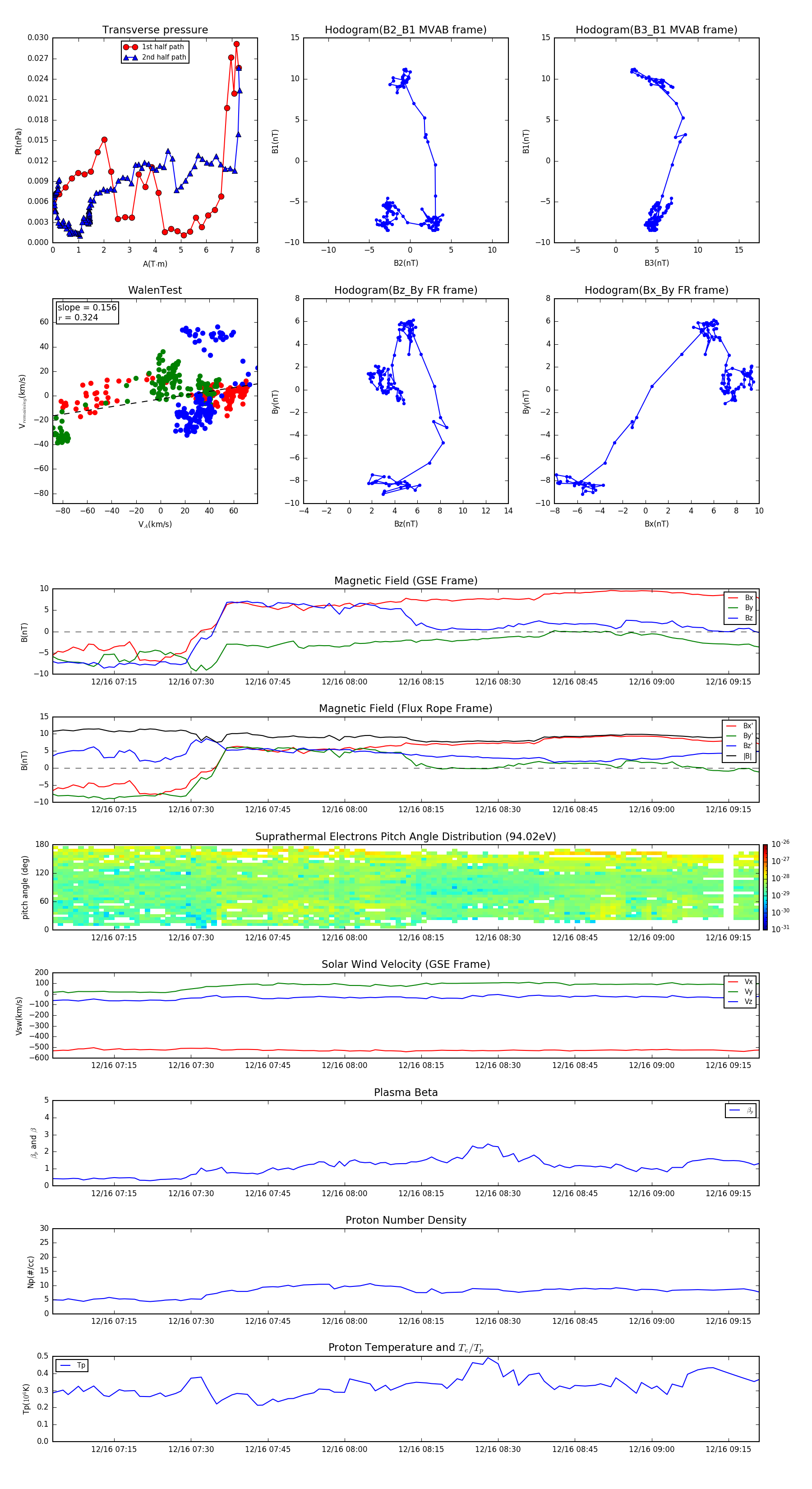Click '12/16 08:30' tick under Plasma Beta plot
This screenshot has width=812, height=1489.
498,1193
